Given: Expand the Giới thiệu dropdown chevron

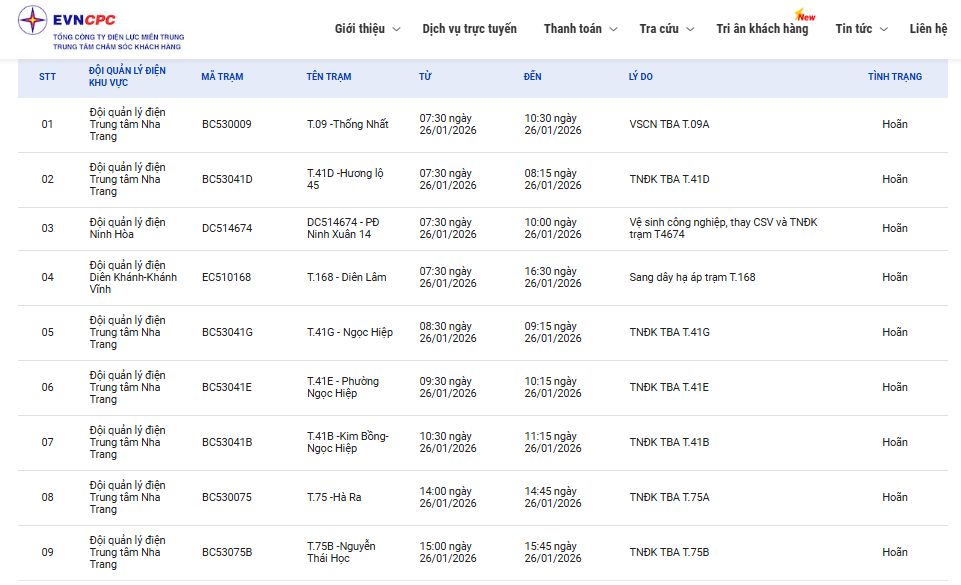Looking at the screenshot, I should [x=397, y=30].
